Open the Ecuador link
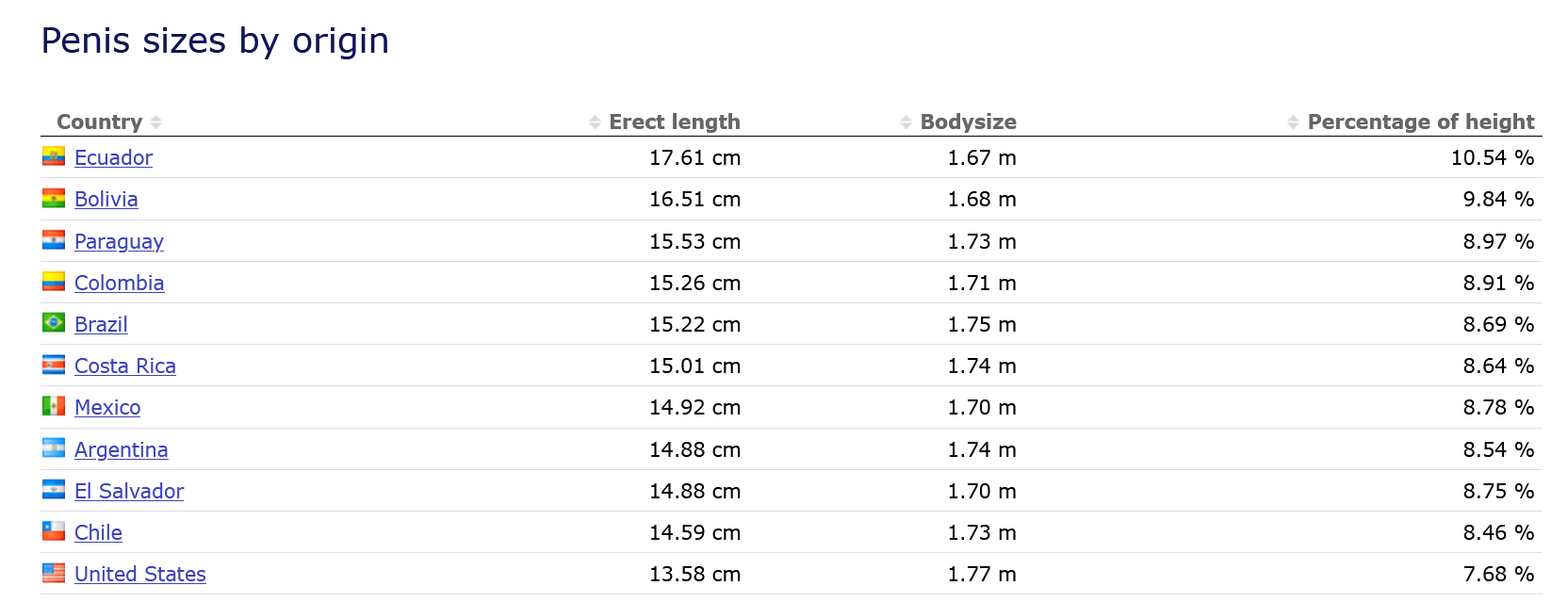The height and width of the screenshot is (602, 1568). 113,157
